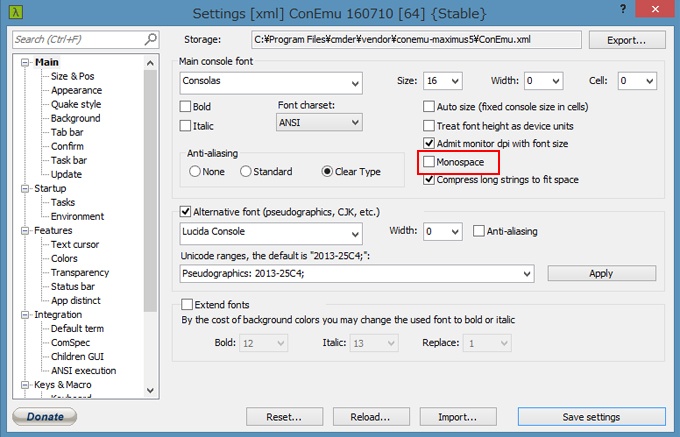Open Default term settings
The width and height of the screenshot is (680, 437).
pos(77,329)
